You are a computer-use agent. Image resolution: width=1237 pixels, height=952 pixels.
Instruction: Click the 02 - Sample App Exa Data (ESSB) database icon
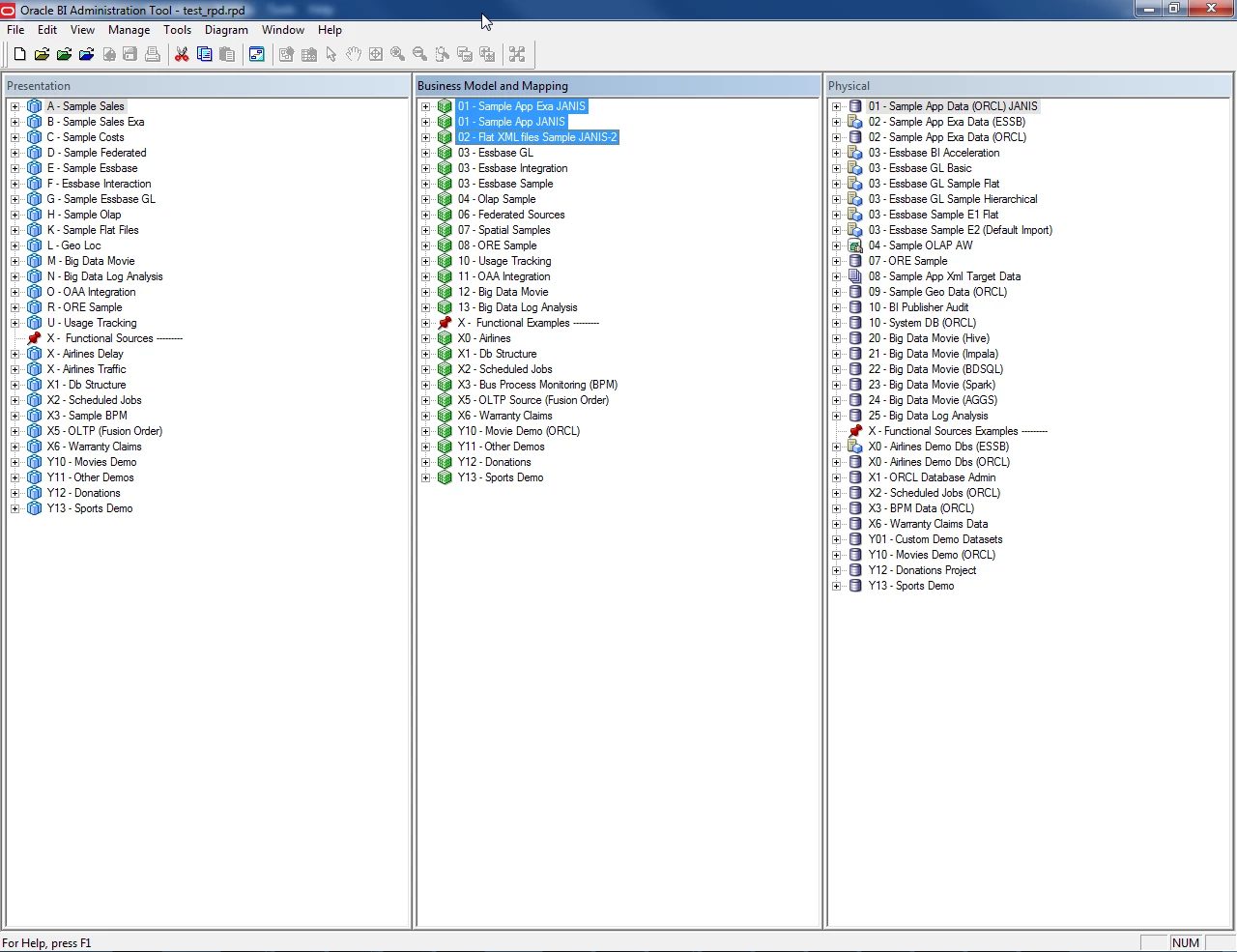pos(855,122)
